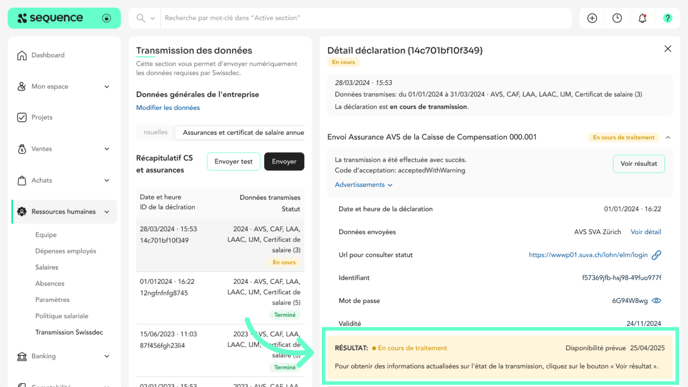
Task: Open the notifications bell
Action: (x=642, y=18)
